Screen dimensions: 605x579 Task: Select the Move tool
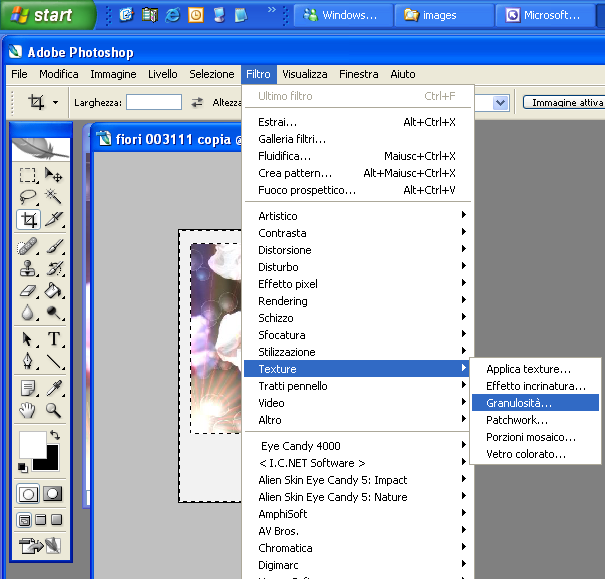(53, 175)
